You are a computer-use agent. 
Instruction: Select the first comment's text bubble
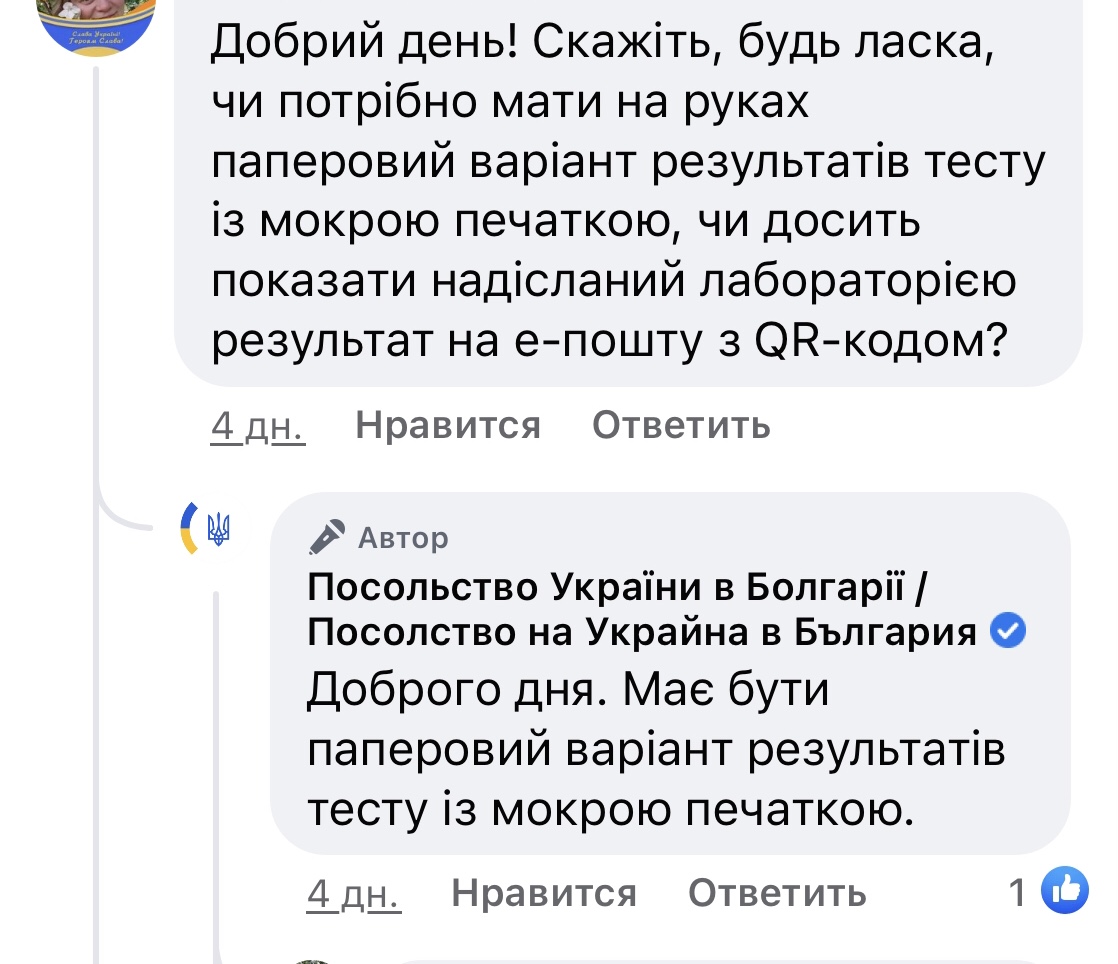[x=628, y=190]
